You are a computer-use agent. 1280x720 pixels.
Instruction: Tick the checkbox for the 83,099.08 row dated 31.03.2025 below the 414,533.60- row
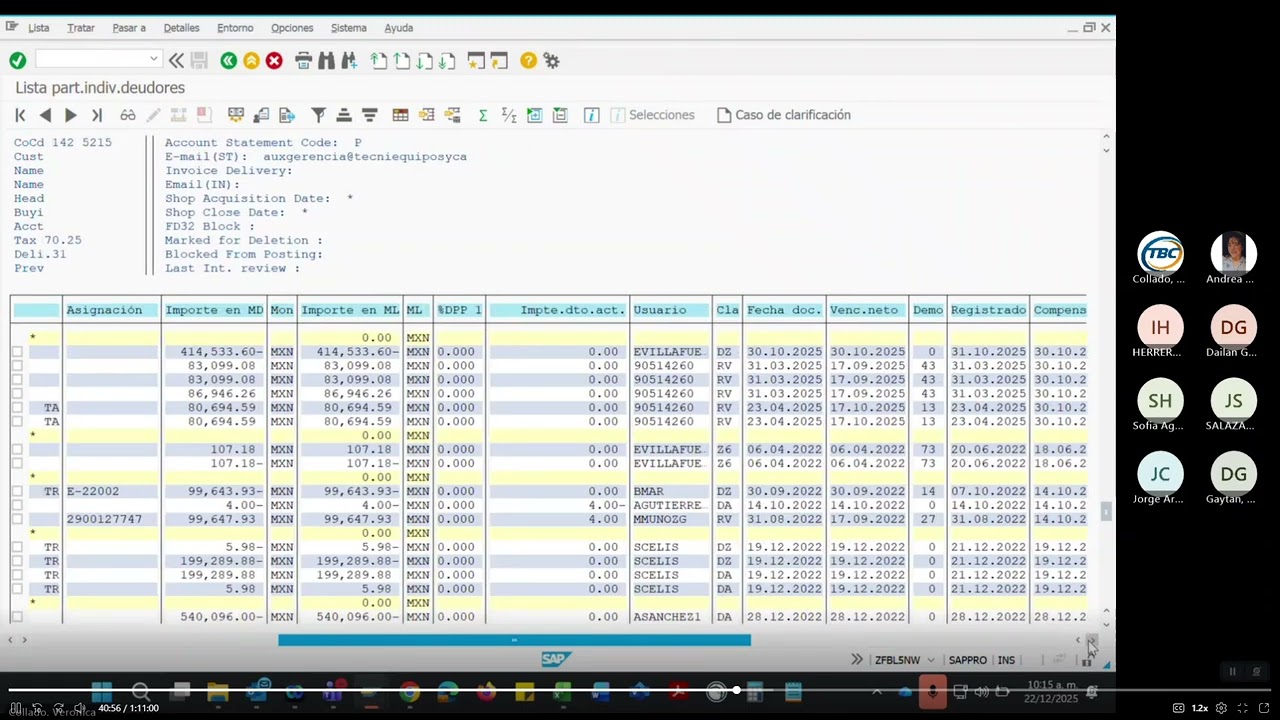[x=17, y=366]
